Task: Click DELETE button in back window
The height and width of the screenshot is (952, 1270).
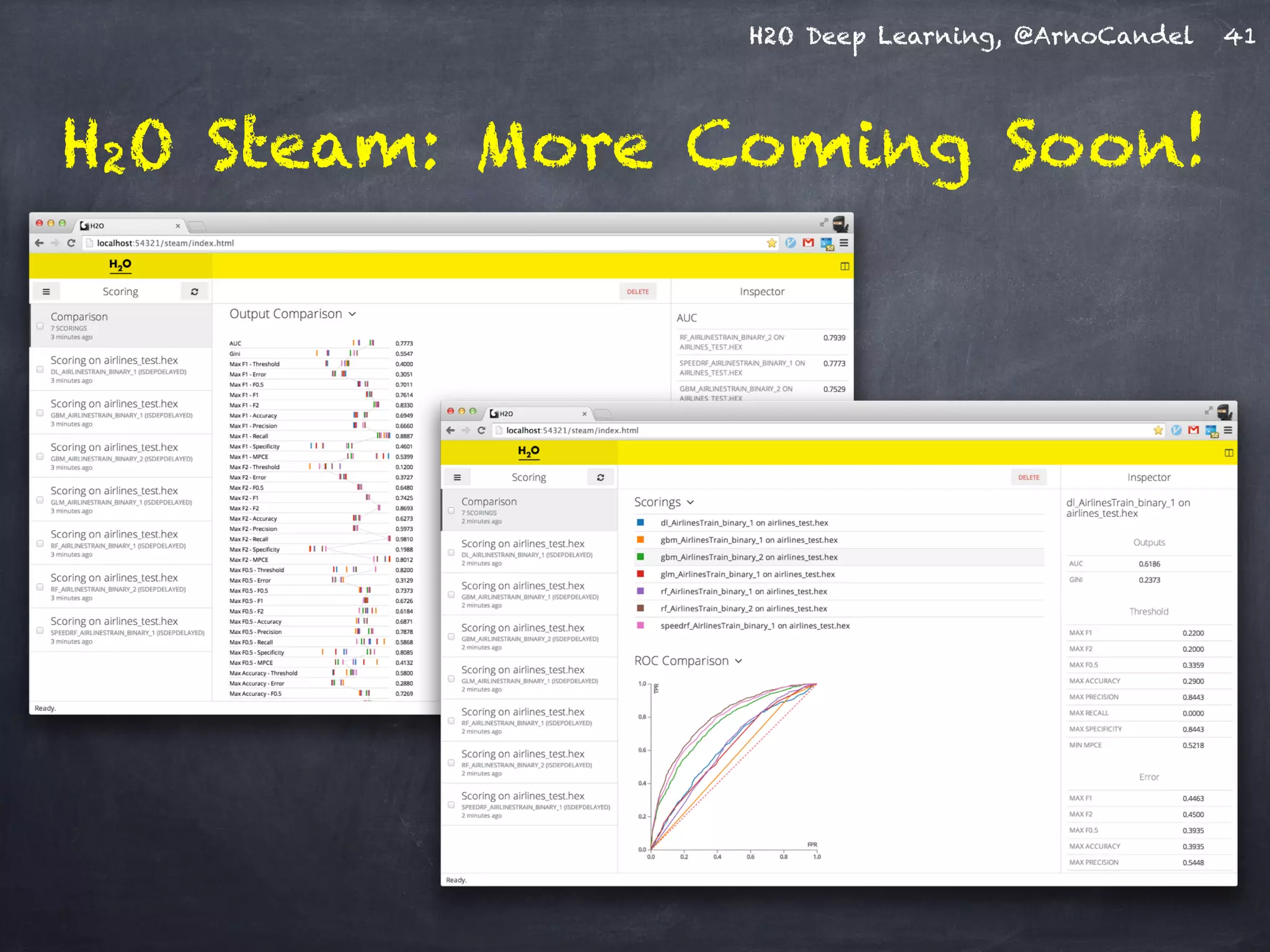Action: (x=637, y=292)
